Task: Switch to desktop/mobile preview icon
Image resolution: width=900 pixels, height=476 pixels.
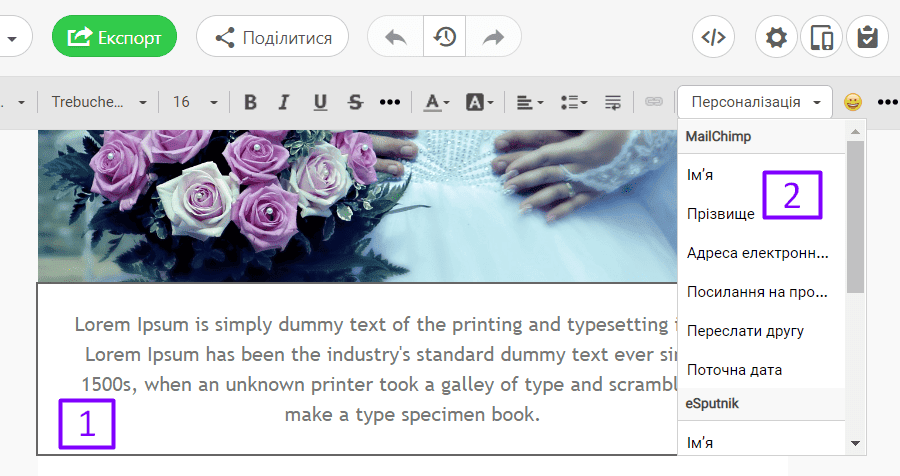Action: (821, 37)
